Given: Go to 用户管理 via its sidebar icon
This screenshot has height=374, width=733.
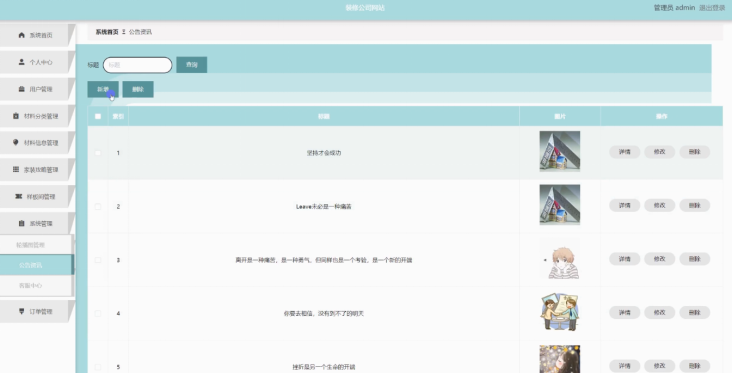Looking at the screenshot, I should [x=22, y=89].
